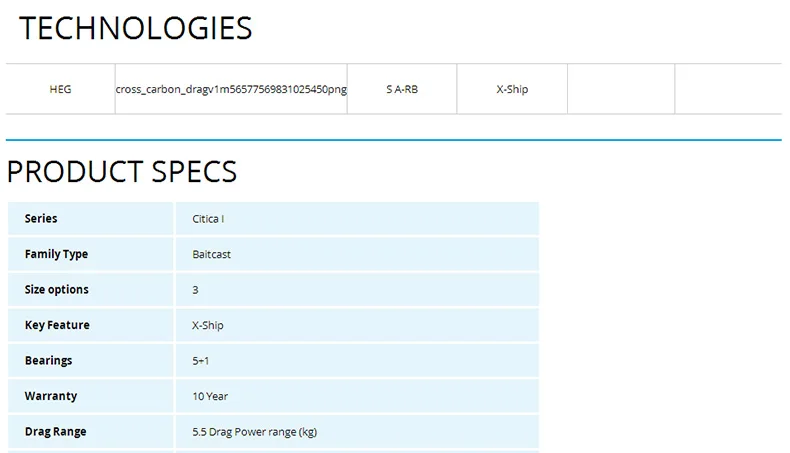The image size is (790, 453).
Task: Select the Drag Range label
Action: (55, 432)
